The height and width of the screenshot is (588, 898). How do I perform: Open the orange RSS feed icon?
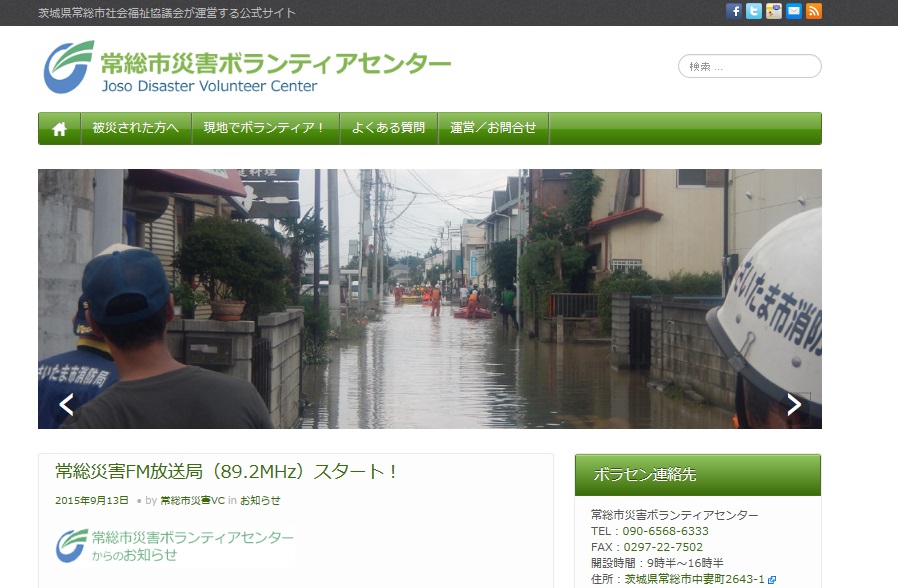pyautogui.click(x=814, y=11)
